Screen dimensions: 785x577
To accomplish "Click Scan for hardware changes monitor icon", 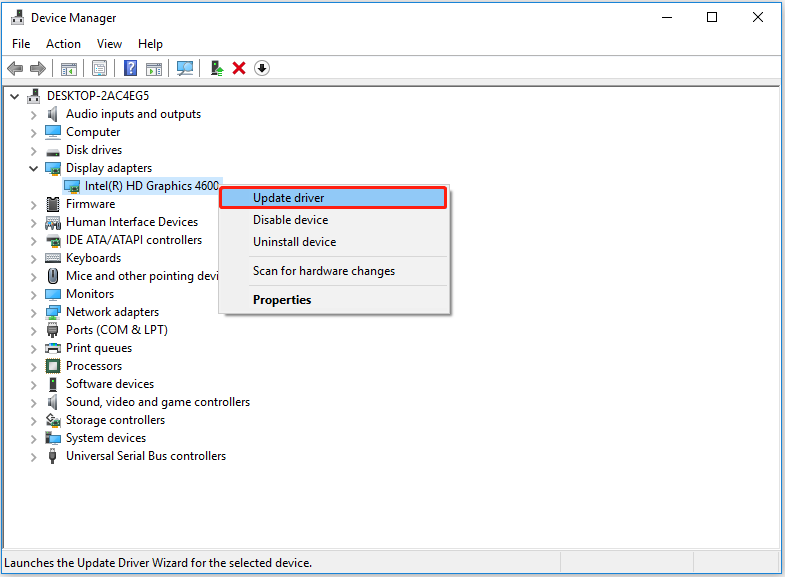I will click(x=185, y=68).
